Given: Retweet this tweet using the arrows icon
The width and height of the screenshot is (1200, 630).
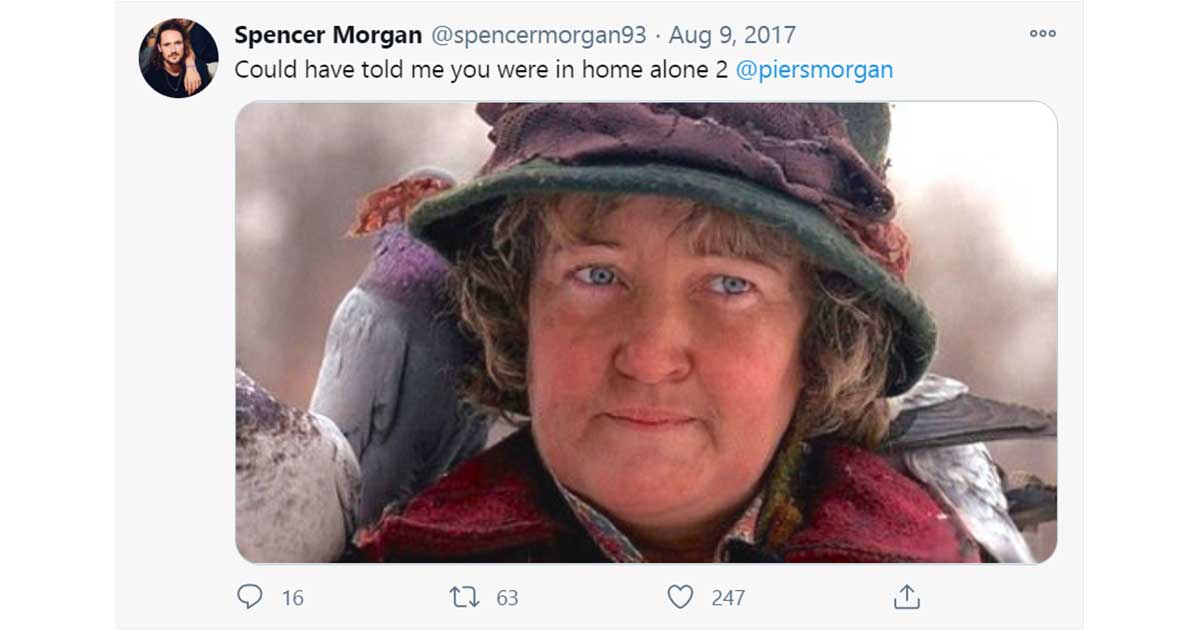Looking at the screenshot, I should [464, 597].
